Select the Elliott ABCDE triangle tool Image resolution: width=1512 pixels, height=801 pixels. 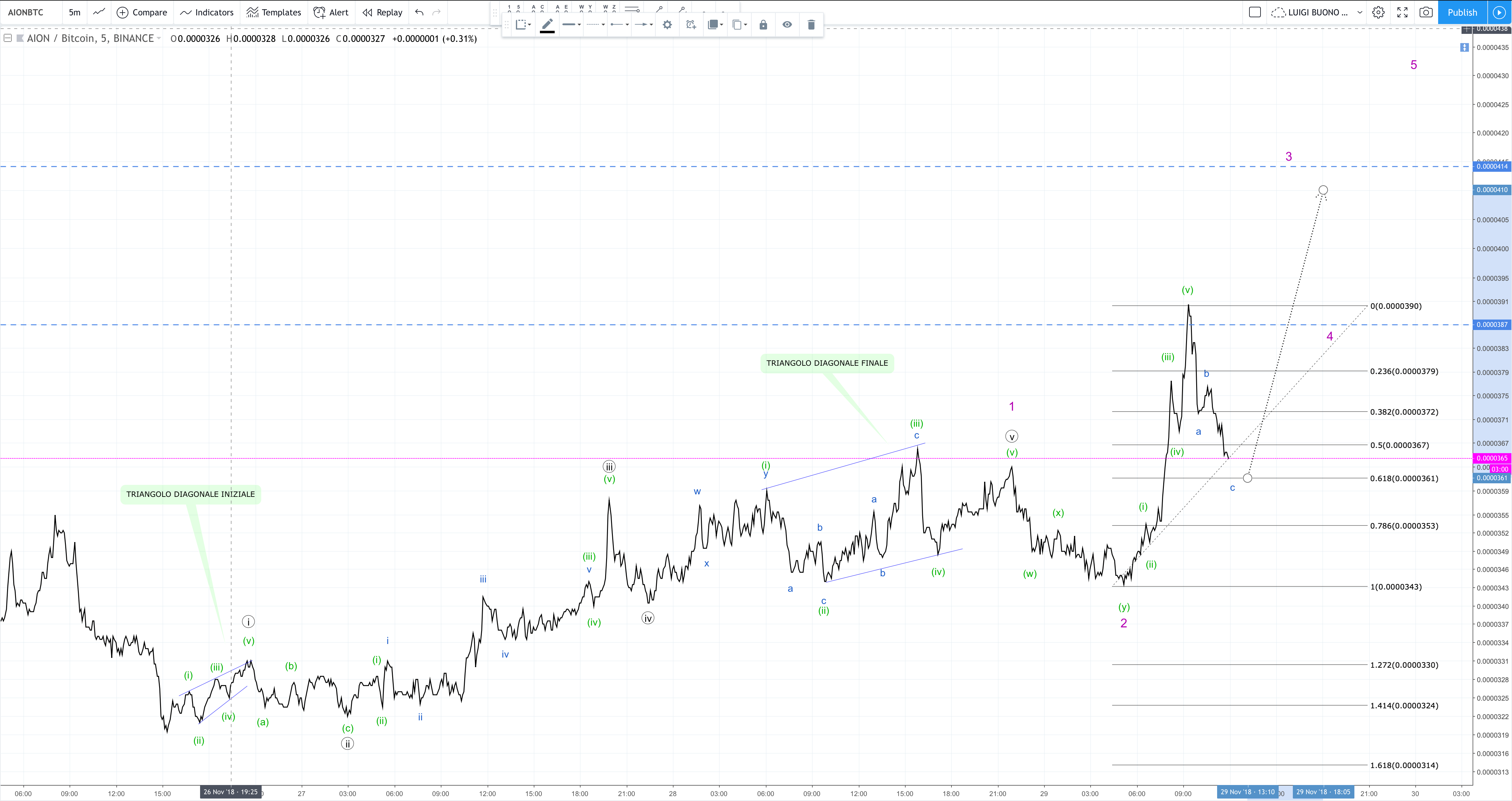point(562,8)
